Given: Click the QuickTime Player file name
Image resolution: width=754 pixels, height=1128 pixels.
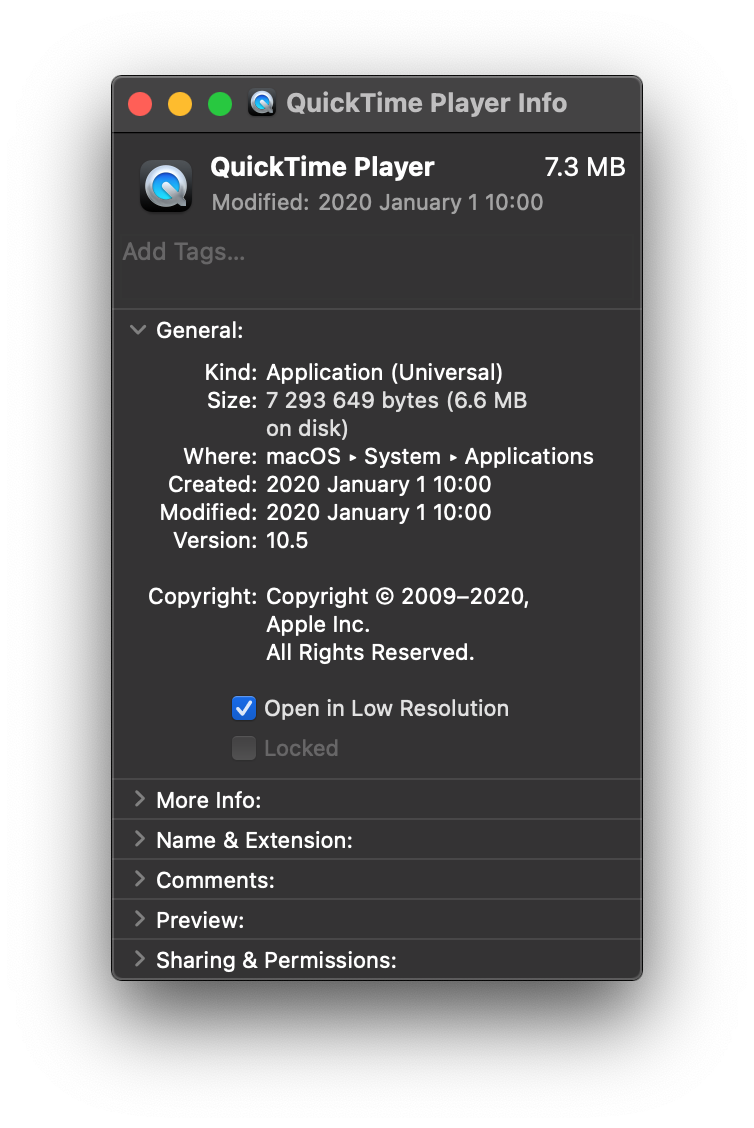Looking at the screenshot, I should (322, 167).
